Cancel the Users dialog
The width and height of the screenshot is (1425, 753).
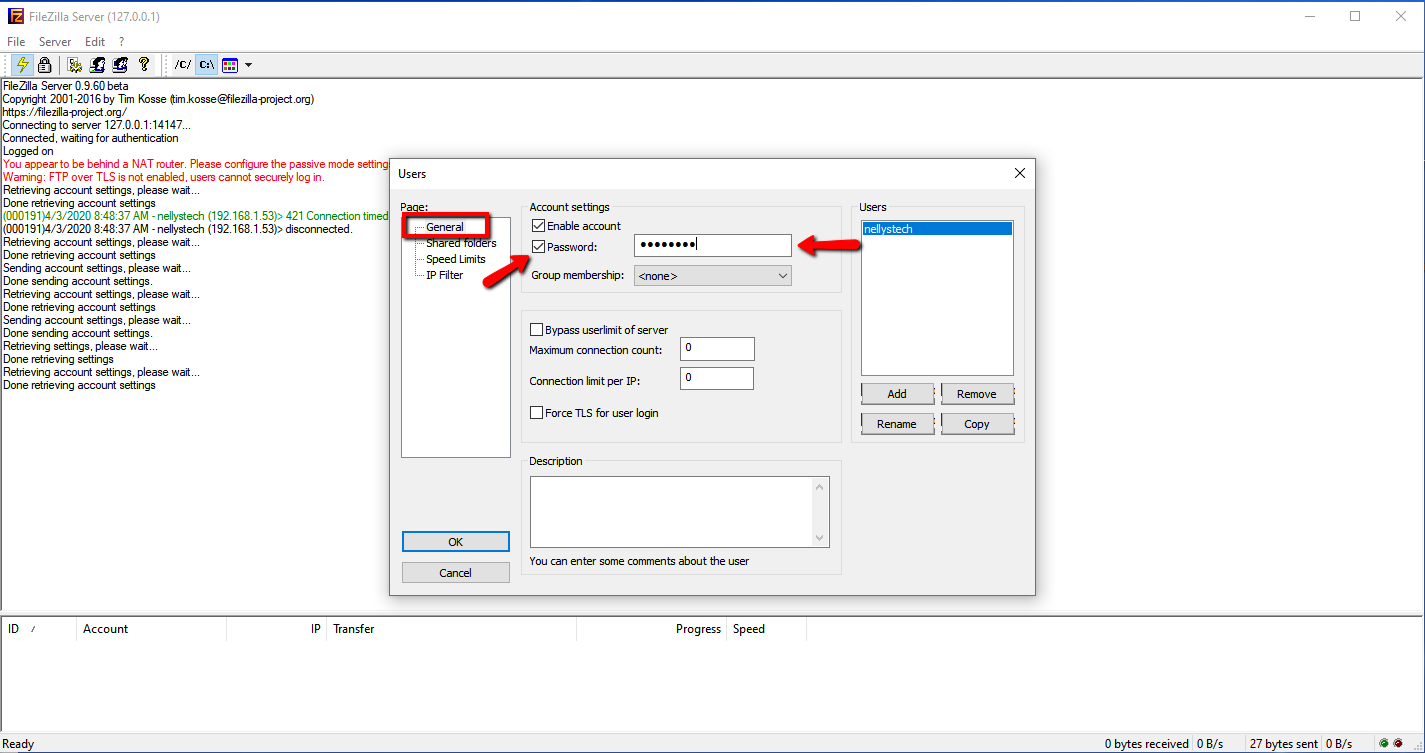tap(456, 573)
